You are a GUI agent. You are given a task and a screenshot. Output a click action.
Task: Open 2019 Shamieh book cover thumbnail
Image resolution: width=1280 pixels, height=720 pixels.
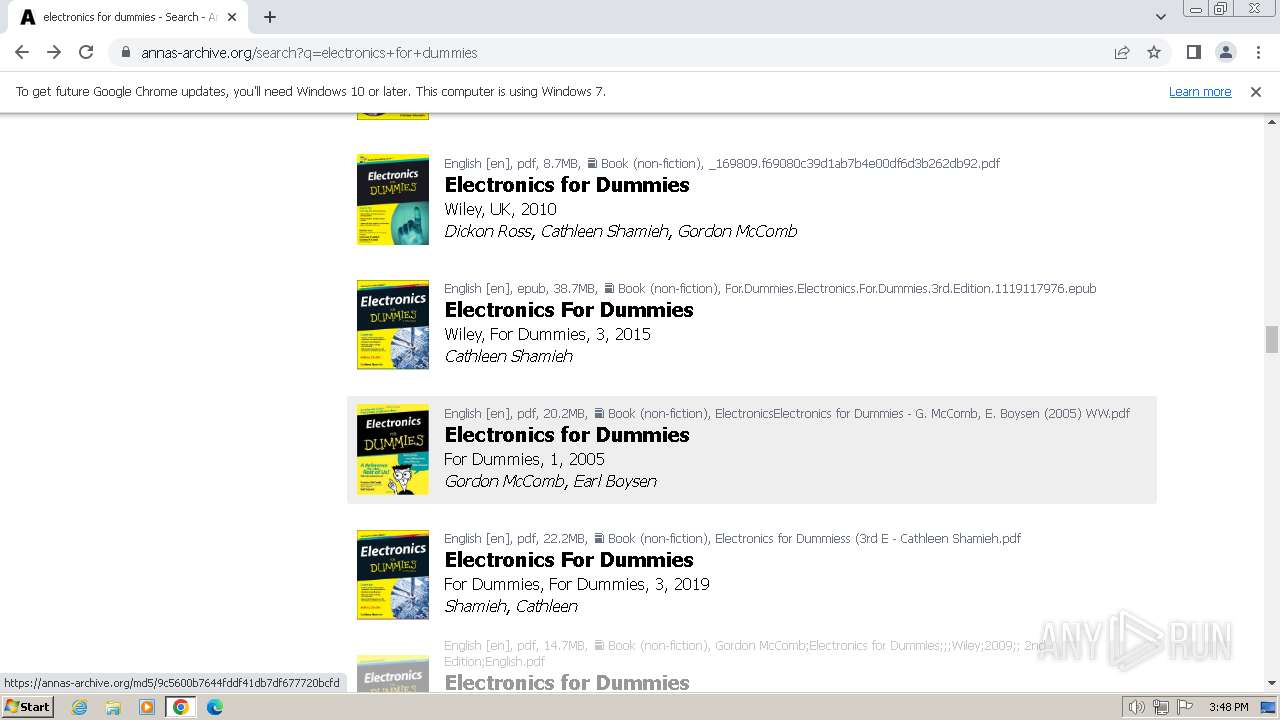393,575
